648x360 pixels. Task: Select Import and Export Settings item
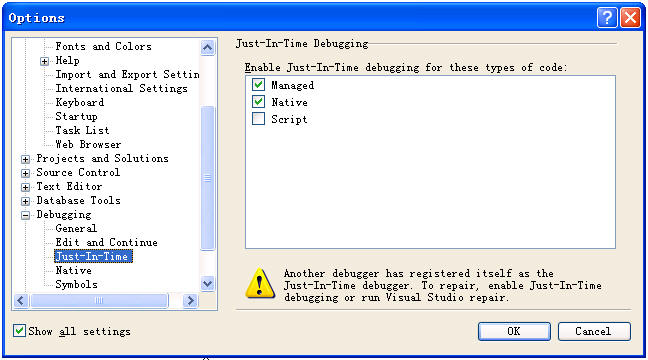pos(127,74)
